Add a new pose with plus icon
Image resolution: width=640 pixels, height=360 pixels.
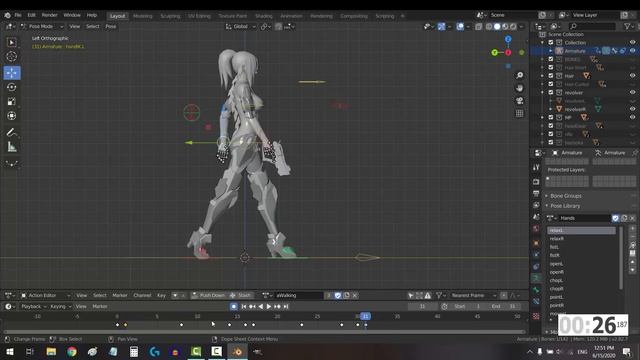pos(632,229)
